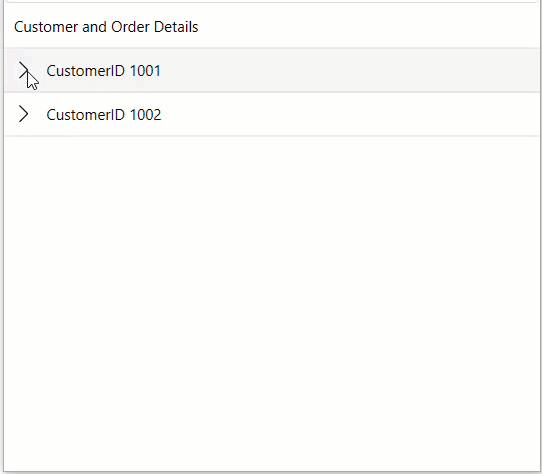Image resolution: width=542 pixels, height=474 pixels.
Task: Show order details for customer 1002
Action: [24, 114]
